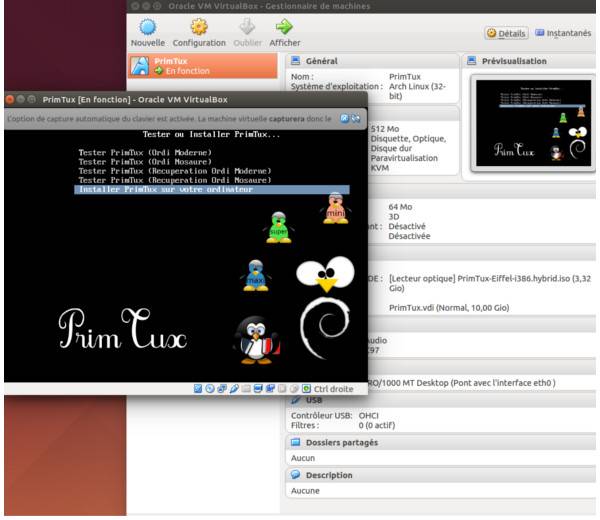Viewport: 600px width, 520px height.
Task: Click the 'Contrôleur USB: OHCI' value
Action: (x=368, y=416)
